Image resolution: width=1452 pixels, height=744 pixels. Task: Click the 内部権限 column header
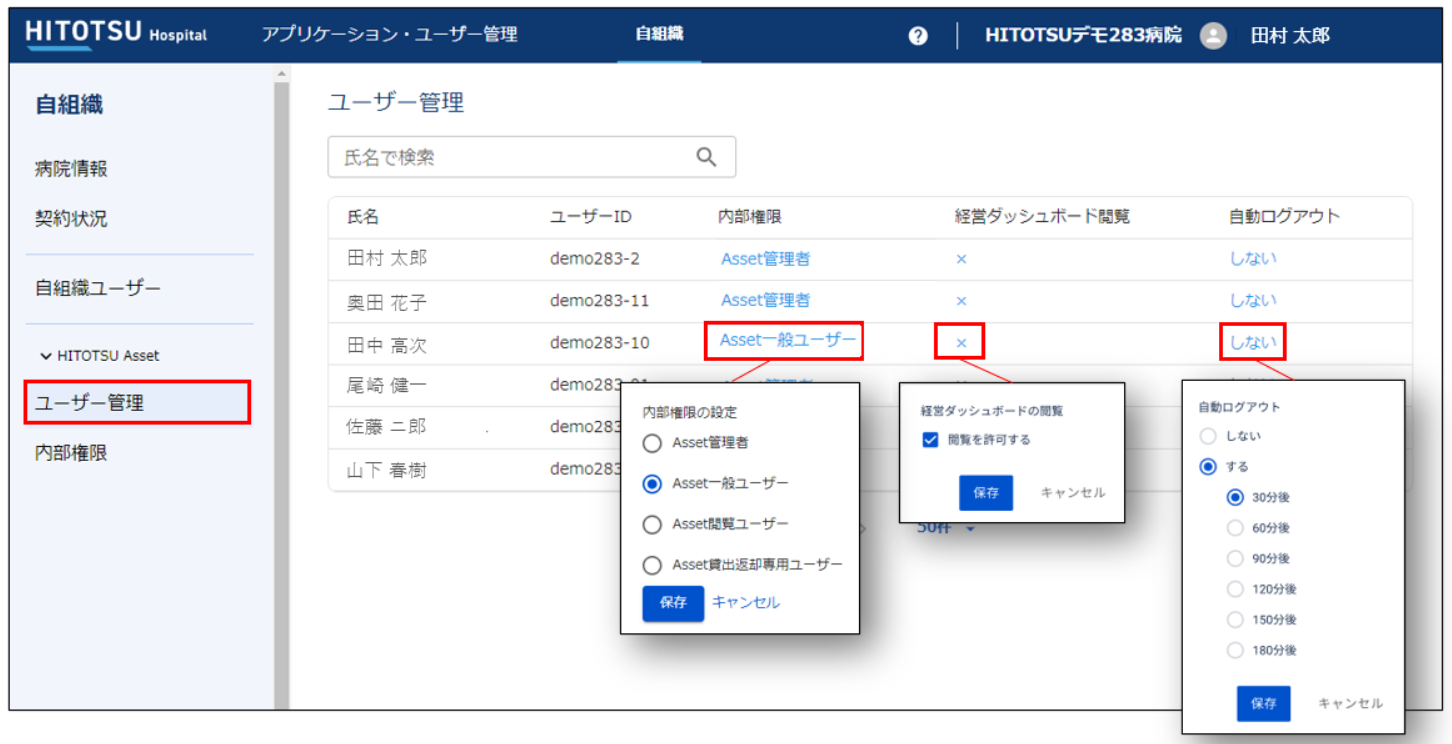pyautogui.click(x=750, y=217)
